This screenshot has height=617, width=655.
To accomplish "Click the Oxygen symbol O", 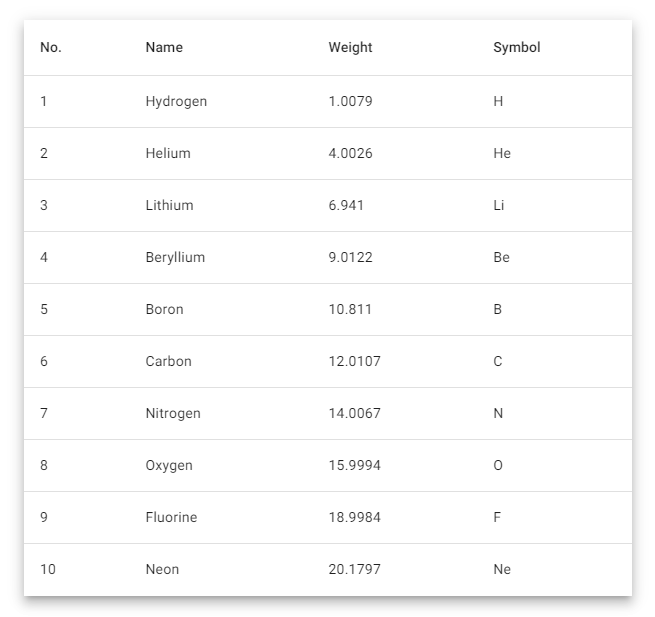I will point(498,465).
